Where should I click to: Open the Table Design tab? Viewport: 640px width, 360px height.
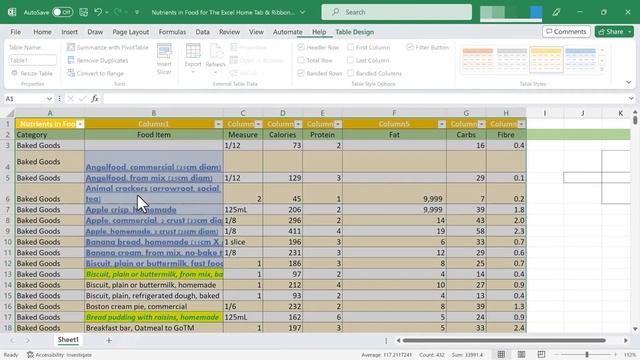click(355, 32)
